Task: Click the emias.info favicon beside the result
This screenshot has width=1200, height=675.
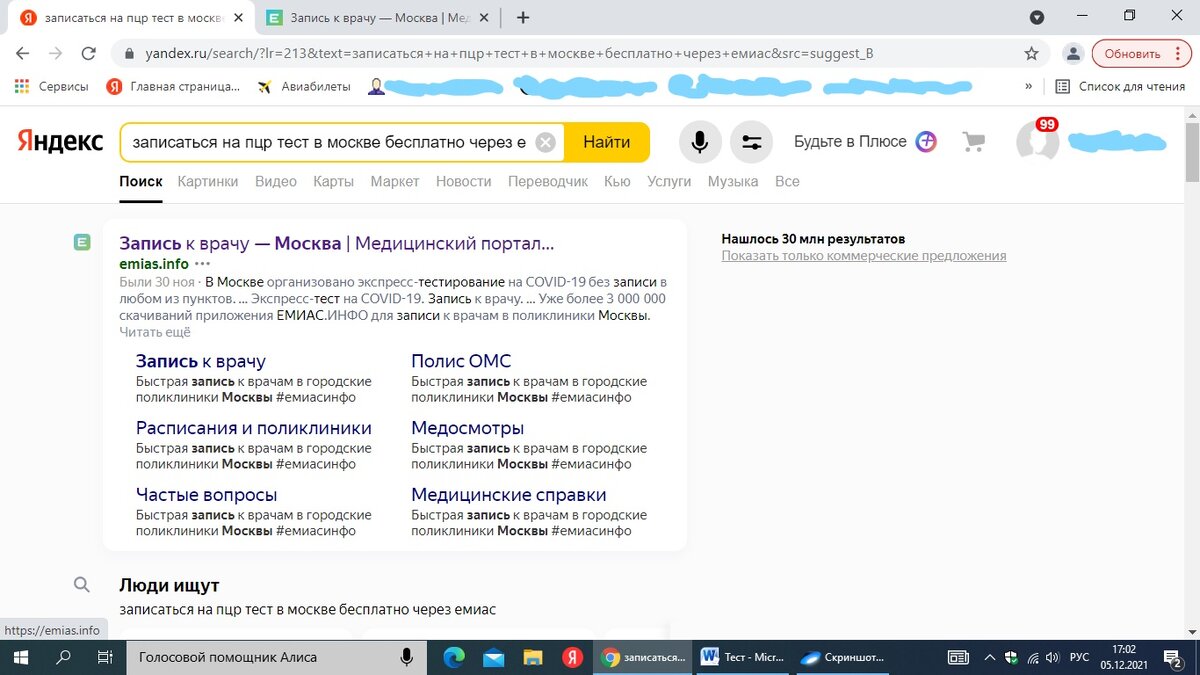Action: tap(82, 242)
